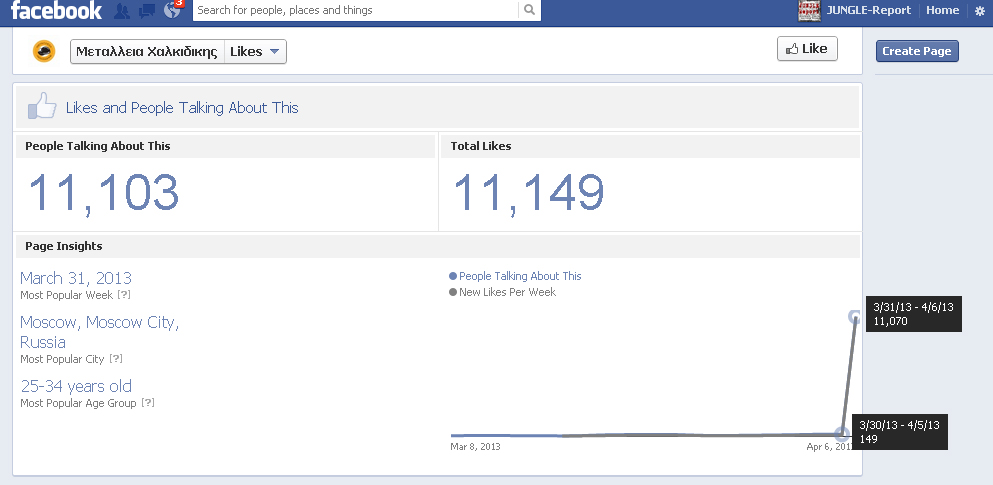
Task: Click the Like button for the page
Action: [807, 49]
